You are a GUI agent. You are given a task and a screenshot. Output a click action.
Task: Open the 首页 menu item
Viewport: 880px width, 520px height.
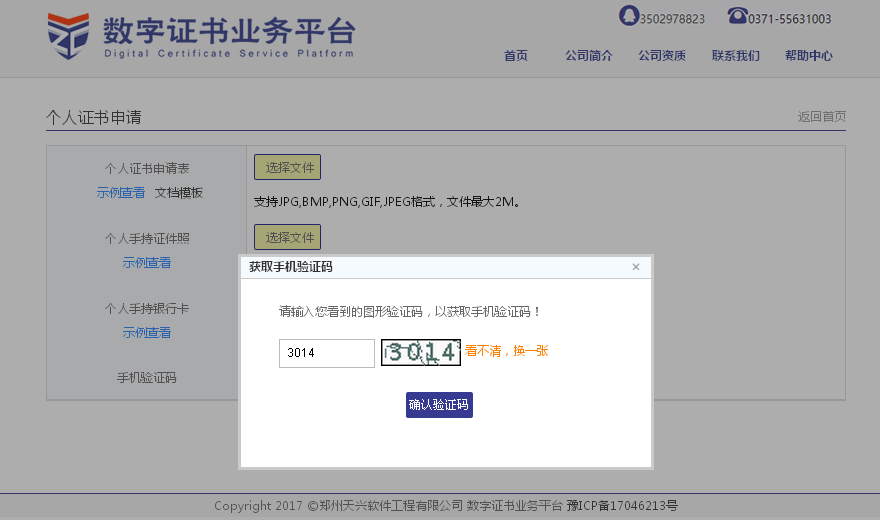(516, 56)
